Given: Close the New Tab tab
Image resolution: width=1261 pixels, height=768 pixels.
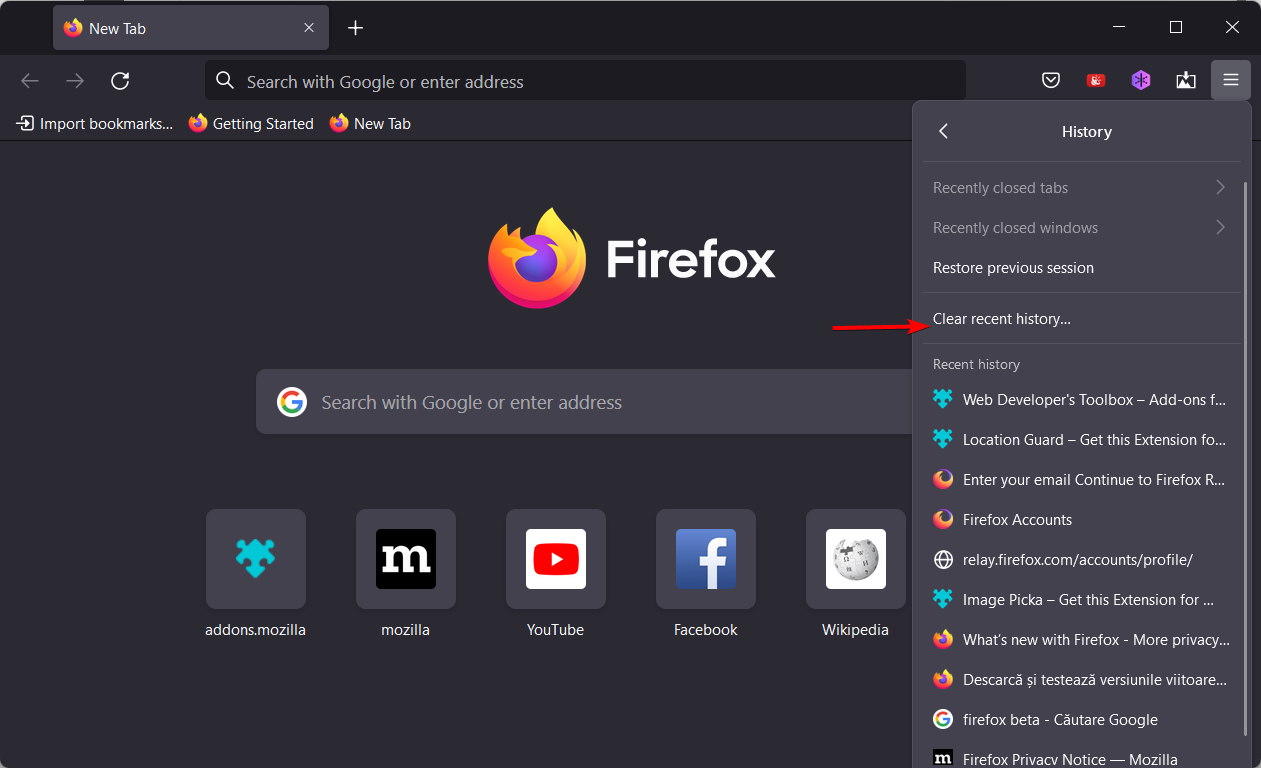Looking at the screenshot, I should 309,28.
